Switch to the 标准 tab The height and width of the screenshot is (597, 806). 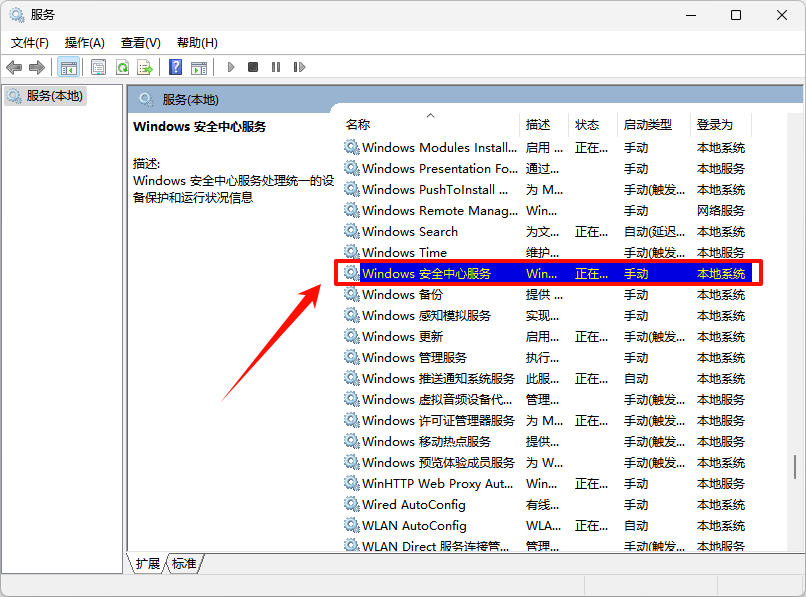[184, 564]
